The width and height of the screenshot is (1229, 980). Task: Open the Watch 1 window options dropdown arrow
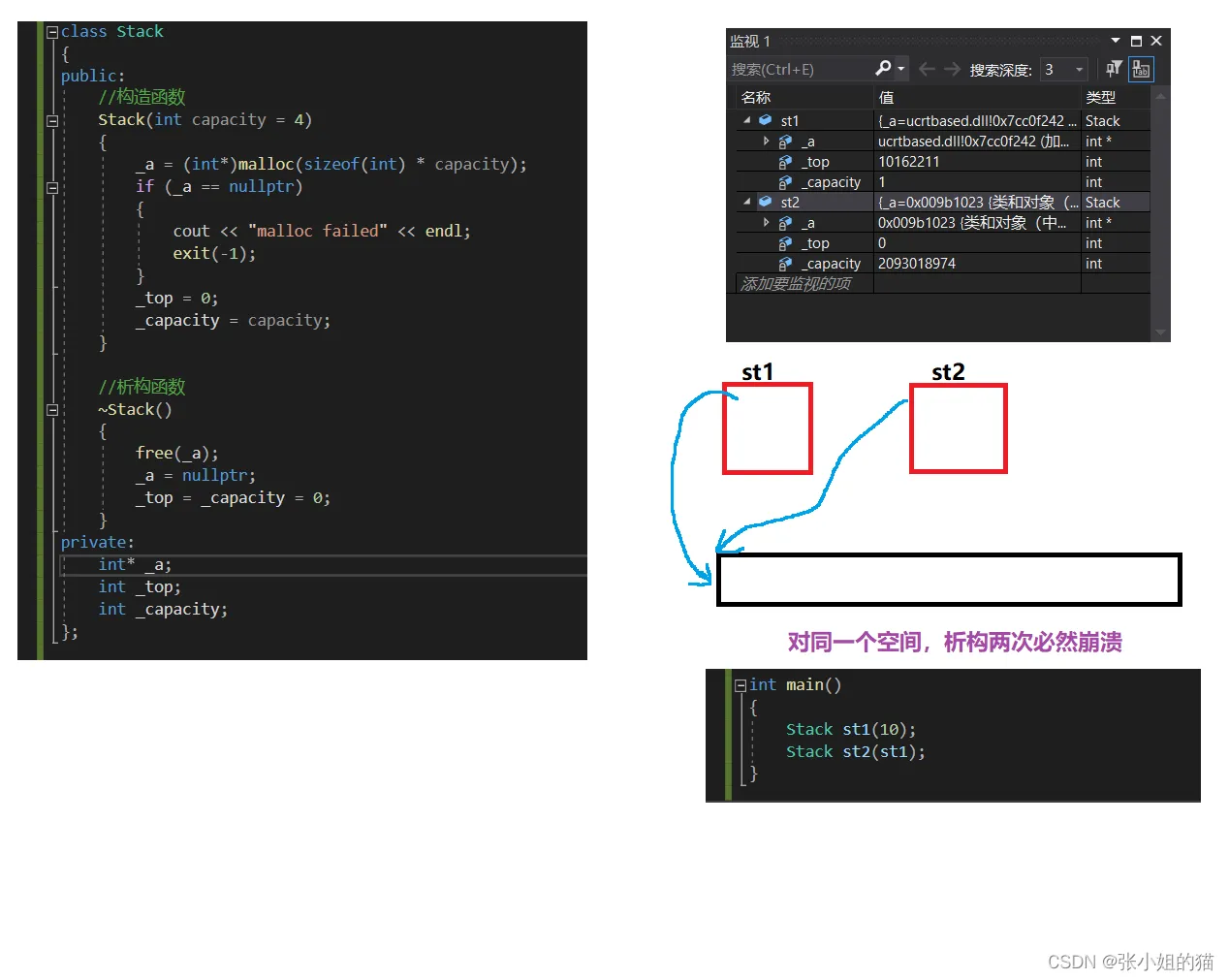[1116, 41]
